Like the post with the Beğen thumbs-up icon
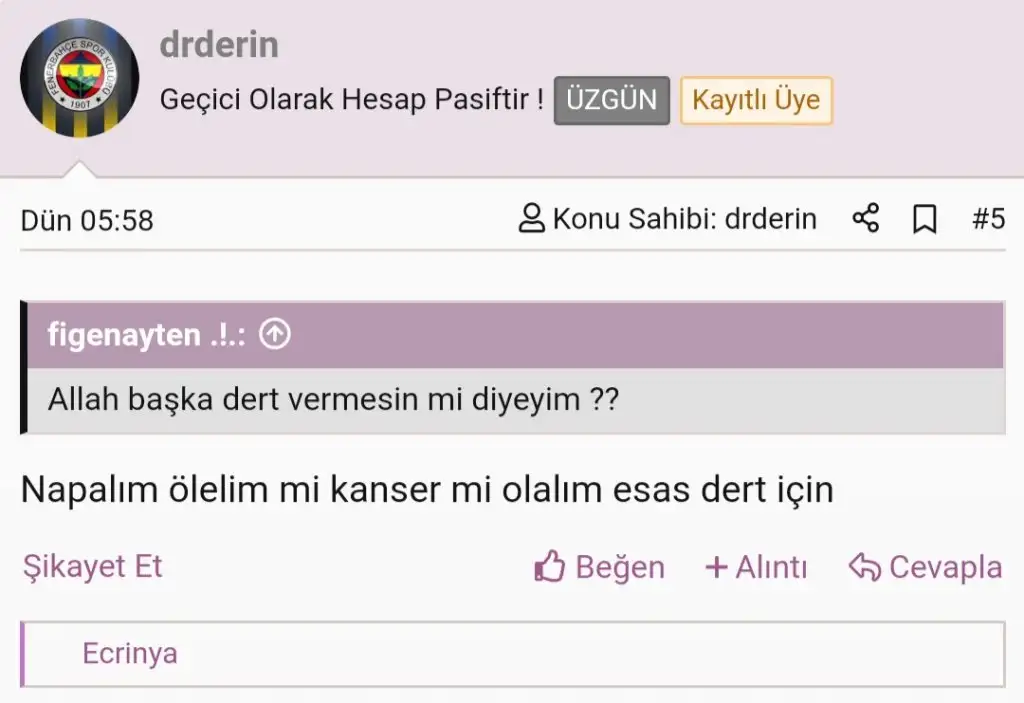This screenshot has width=1024, height=703. coord(551,568)
